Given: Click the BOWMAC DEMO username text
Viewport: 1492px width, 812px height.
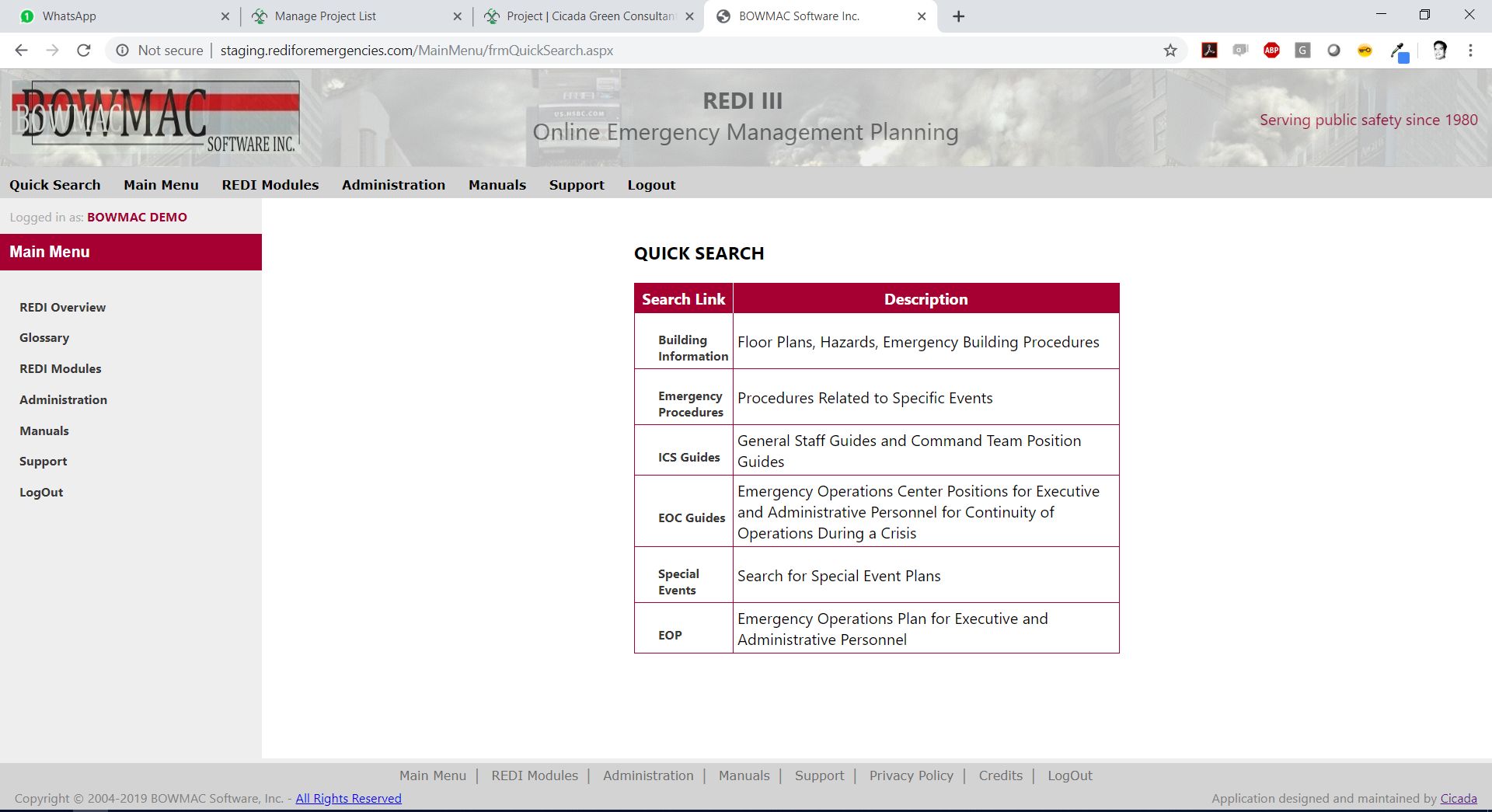Looking at the screenshot, I should (x=137, y=217).
